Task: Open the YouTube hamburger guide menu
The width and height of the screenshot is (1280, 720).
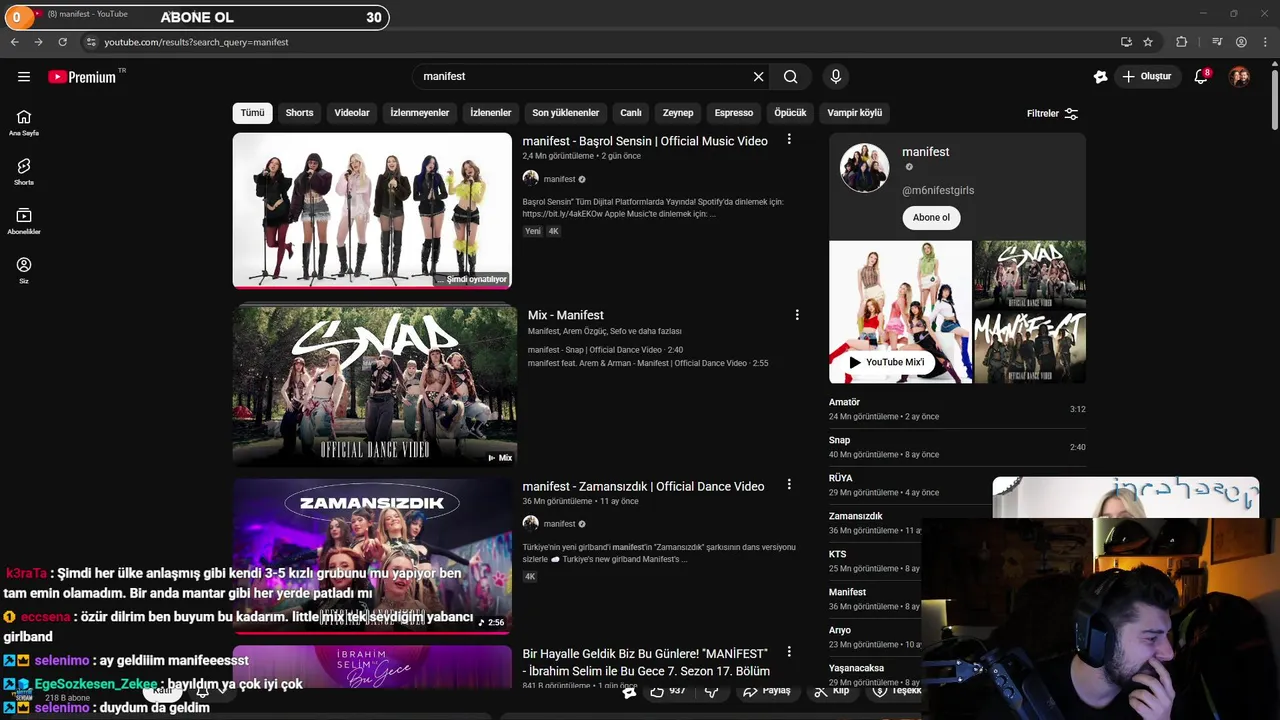Action: click(24, 76)
